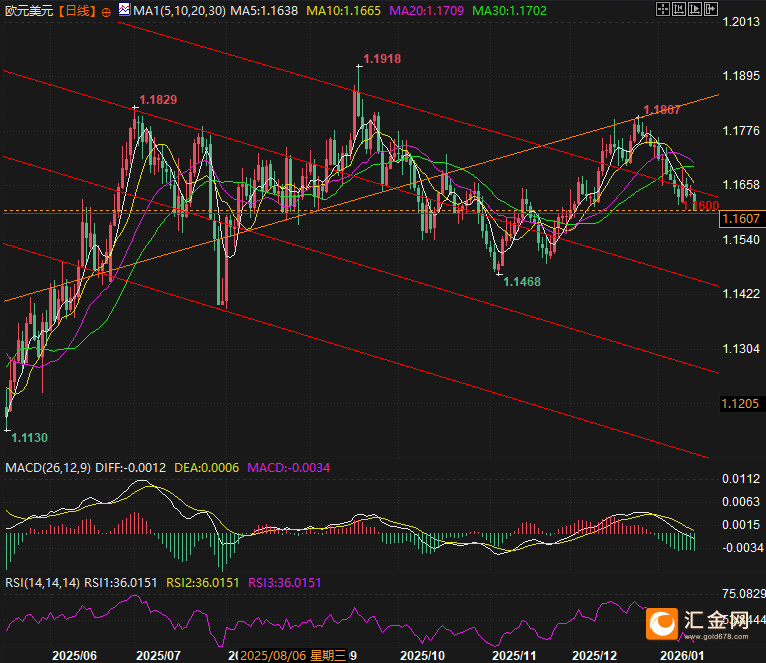Click the 1.1807 peak price label
Image resolution: width=766 pixels, height=663 pixels.
pyautogui.click(x=662, y=110)
